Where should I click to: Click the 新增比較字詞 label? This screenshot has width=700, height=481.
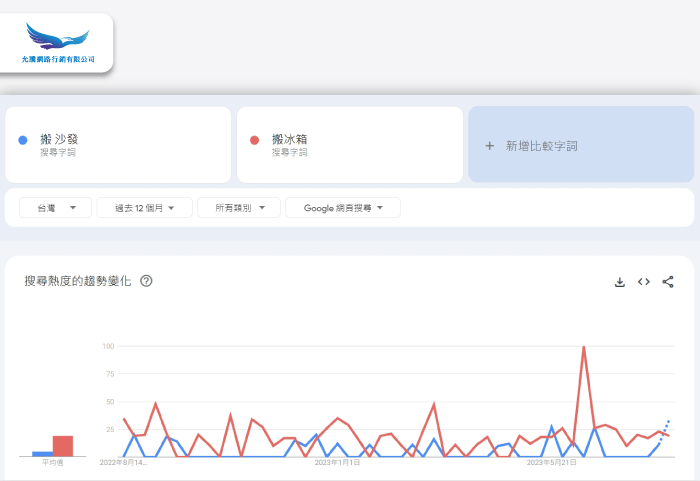[x=541, y=146]
